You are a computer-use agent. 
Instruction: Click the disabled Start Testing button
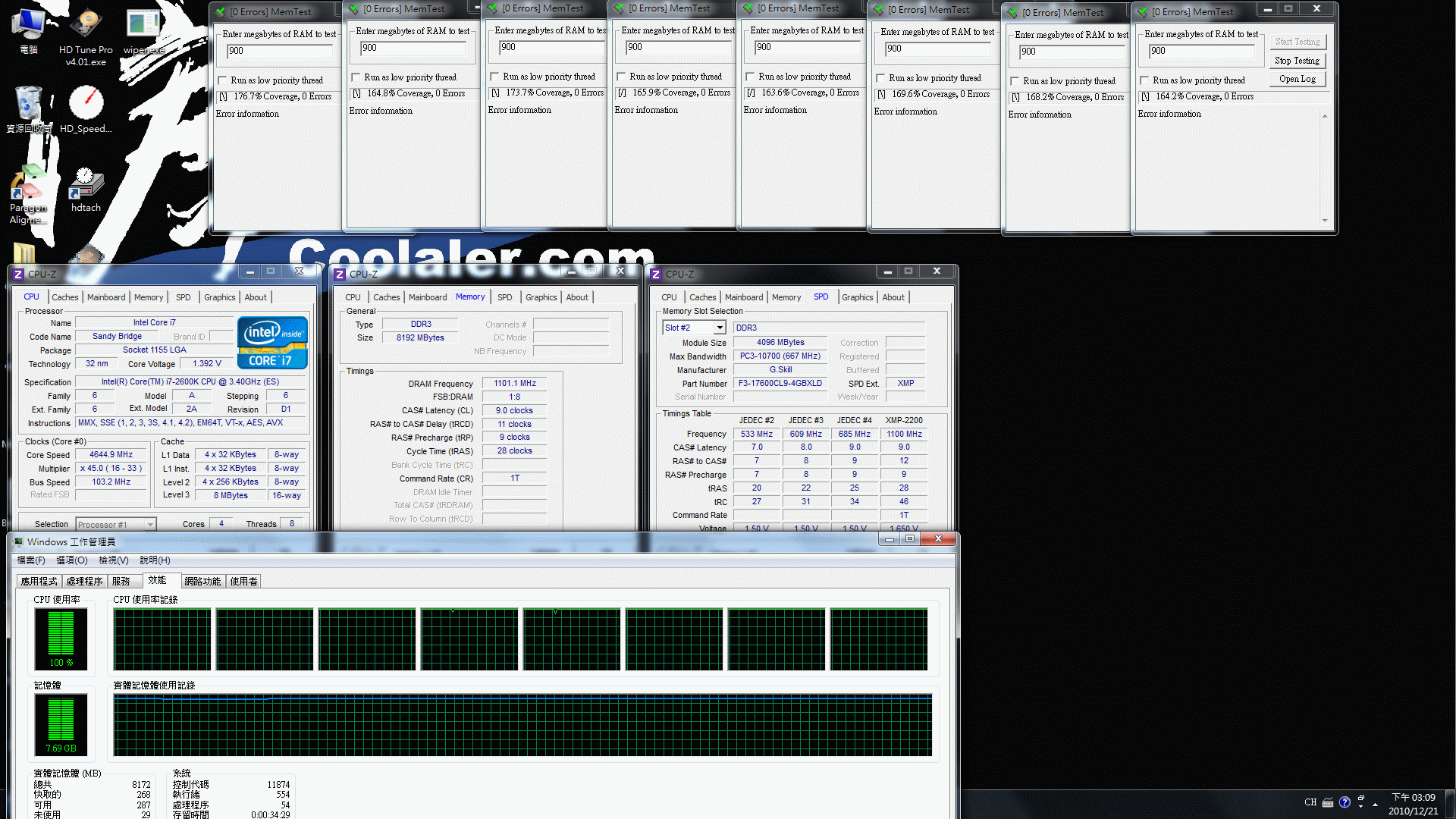[1297, 42]
